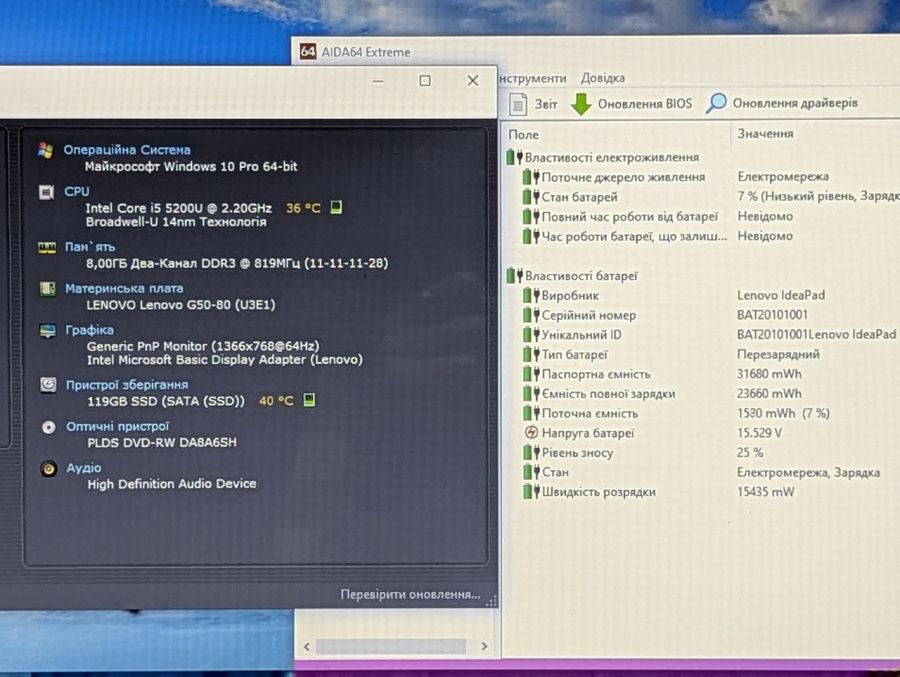Click the Оновлення драйверів magnifier icon
This screenshot has height=677, width=900.
716,103
